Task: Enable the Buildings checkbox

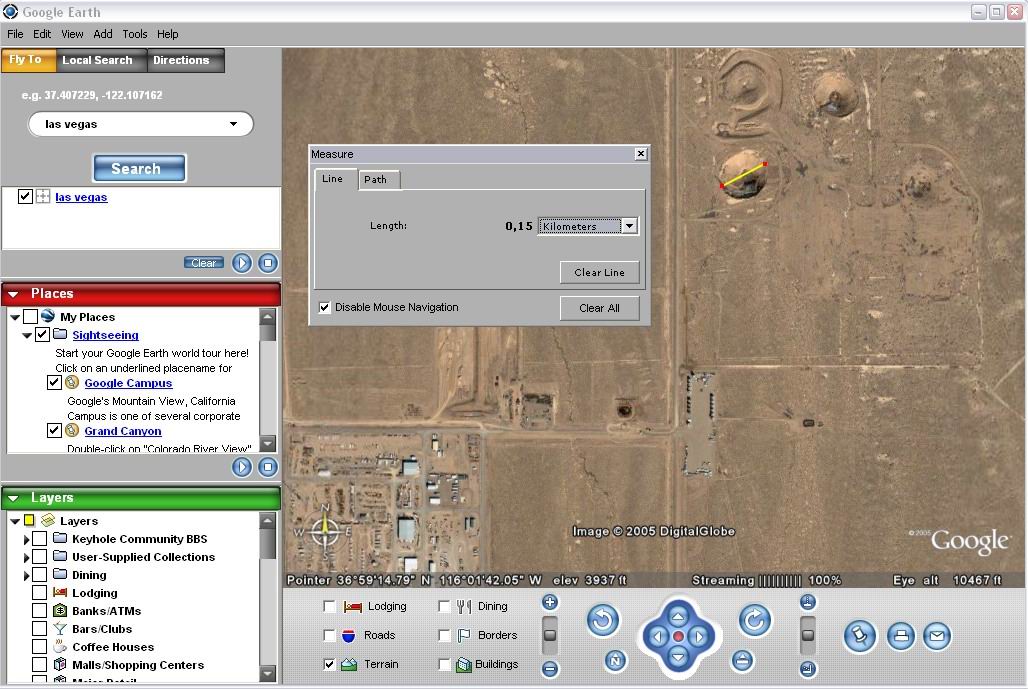Action: point(444,664)
